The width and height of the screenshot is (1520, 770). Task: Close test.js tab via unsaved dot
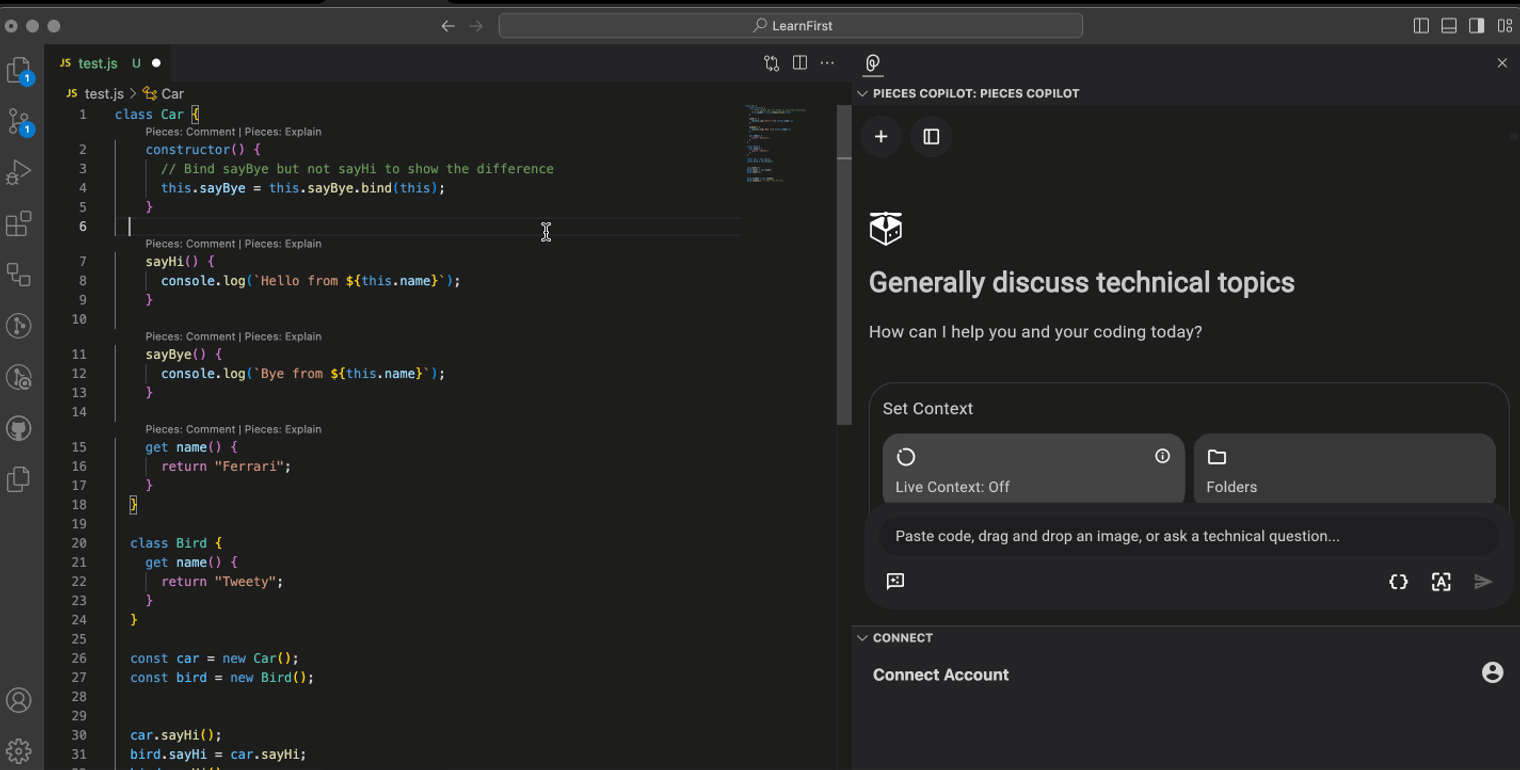tap(156, 63)
